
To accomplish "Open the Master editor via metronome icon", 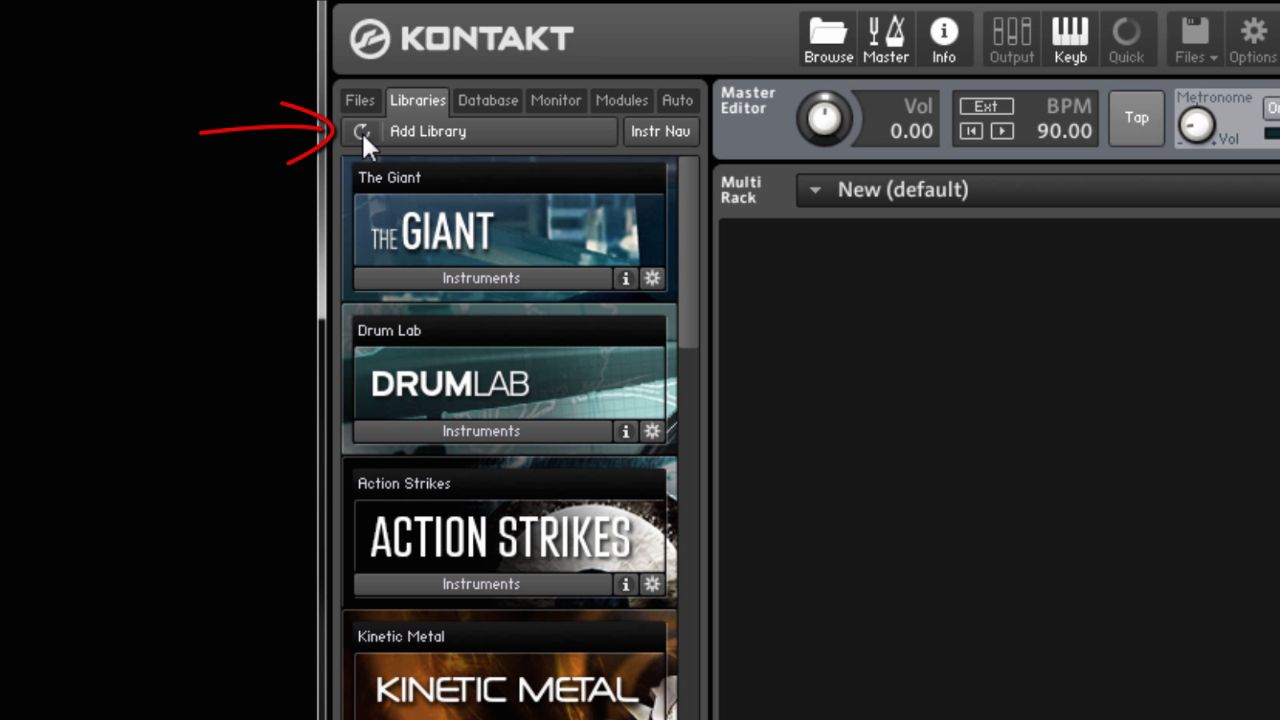I will pyautogui.click(x=886, y=40).
